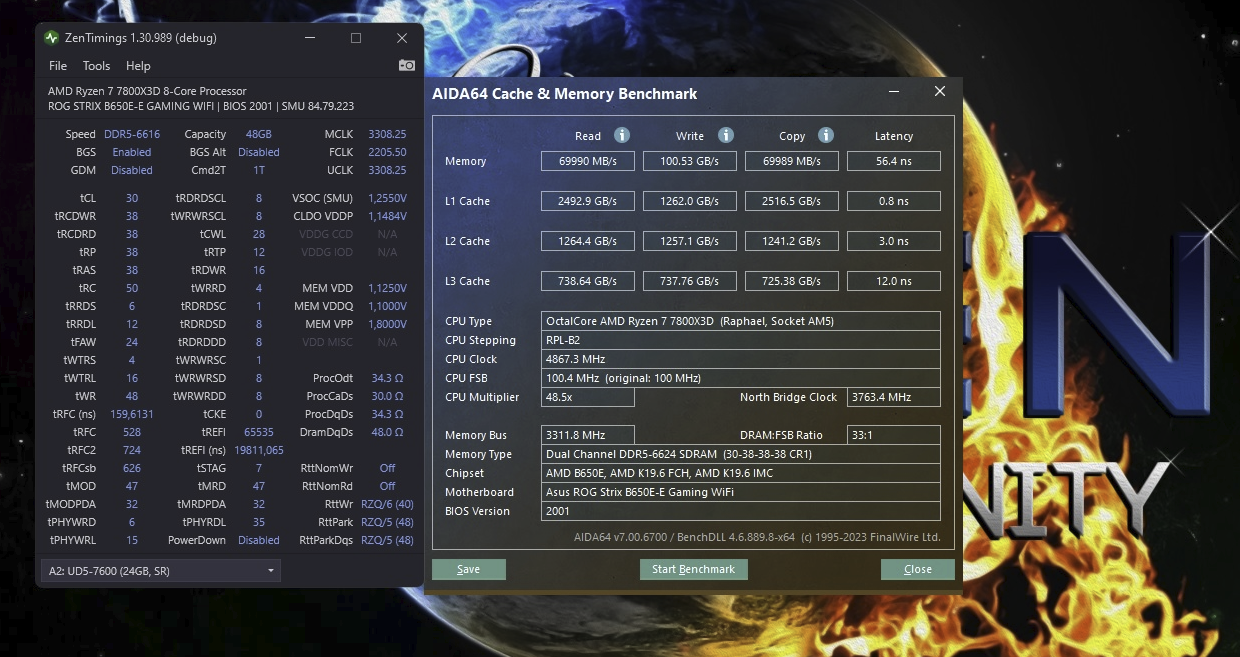Open the Tools menu in ZenTimings
The image size is (1240, 657).
pos(96,66)
